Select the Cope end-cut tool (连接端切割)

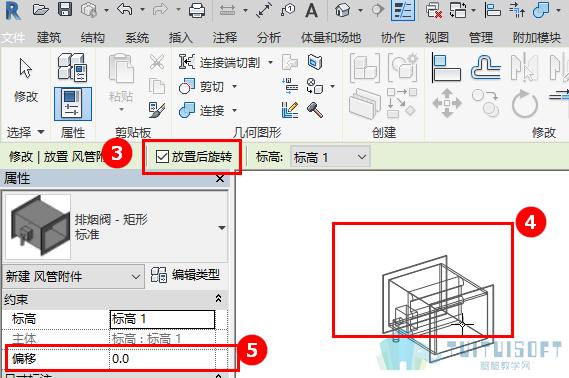219,62
